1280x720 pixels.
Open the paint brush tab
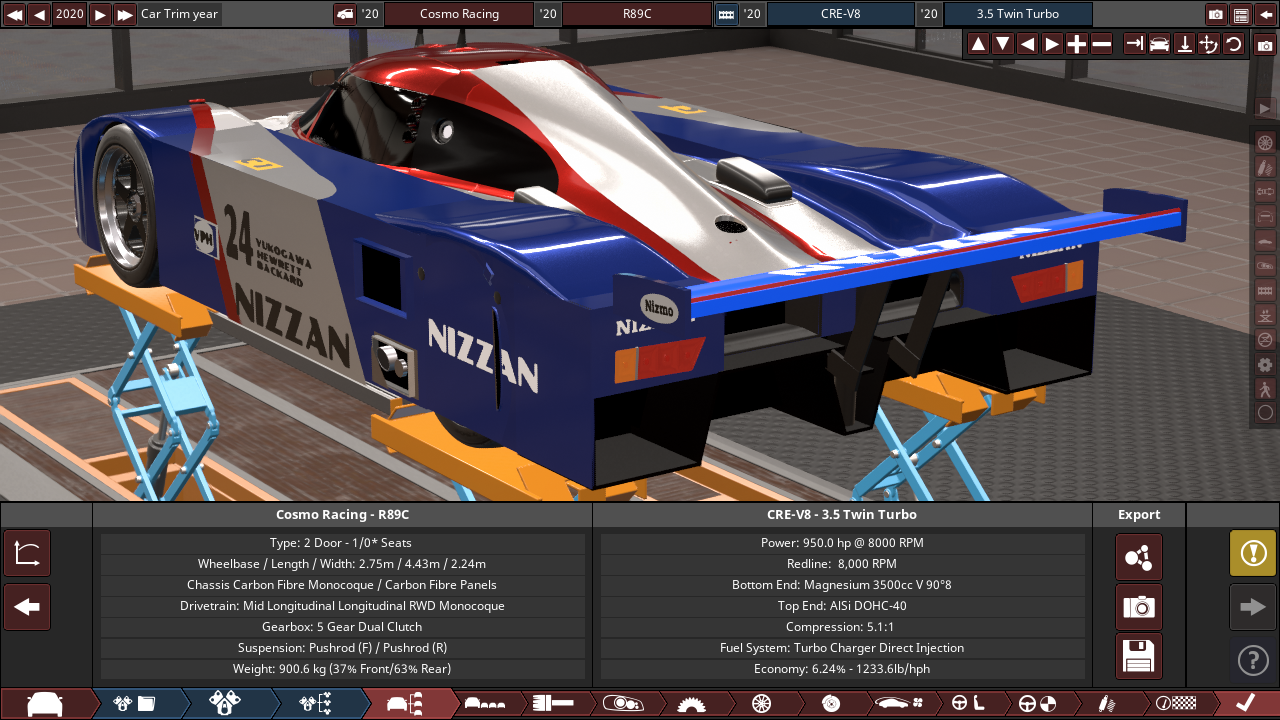click(552, 704)
